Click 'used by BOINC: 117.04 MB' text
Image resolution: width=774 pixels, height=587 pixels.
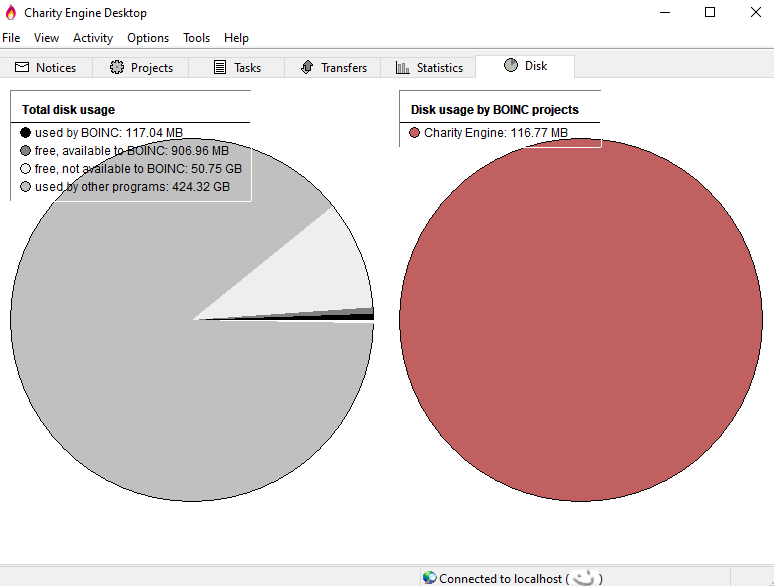pyautogui.click(x=109, y=133)
